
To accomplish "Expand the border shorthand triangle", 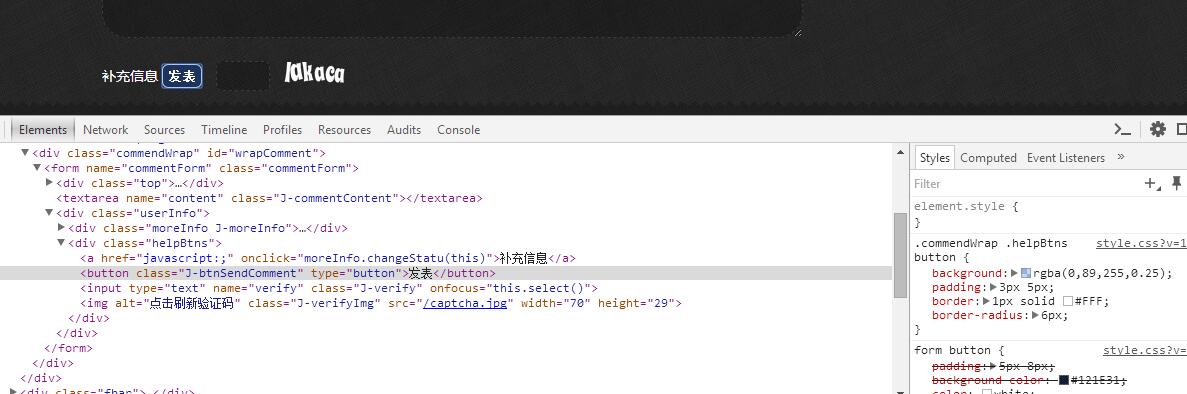I will coord(987,301).
